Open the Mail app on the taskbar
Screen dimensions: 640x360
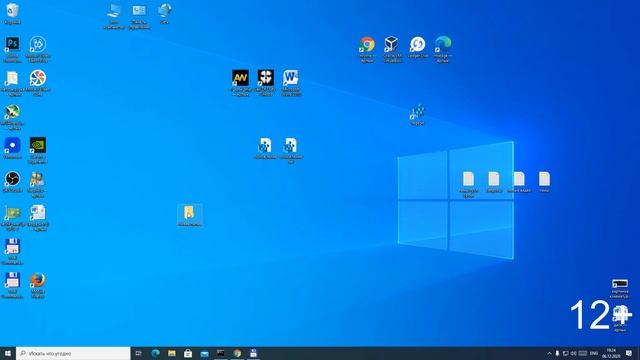[204, 353]
